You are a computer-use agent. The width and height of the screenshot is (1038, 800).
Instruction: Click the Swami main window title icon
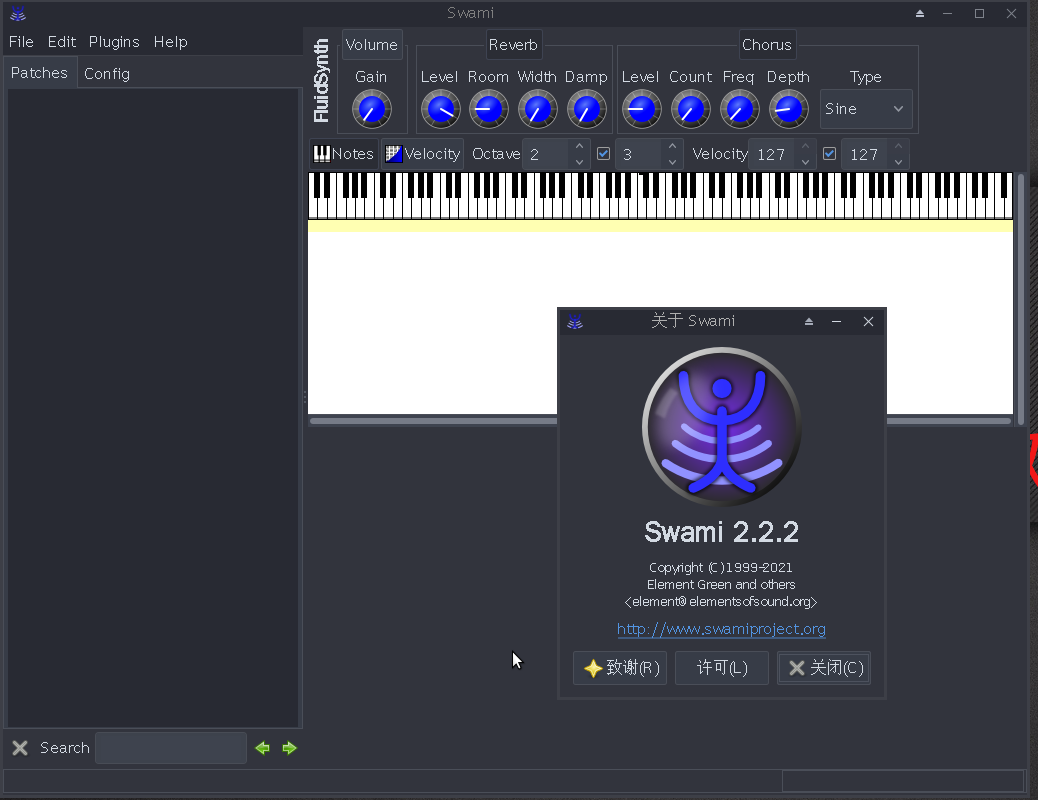[x=18, y=13]
